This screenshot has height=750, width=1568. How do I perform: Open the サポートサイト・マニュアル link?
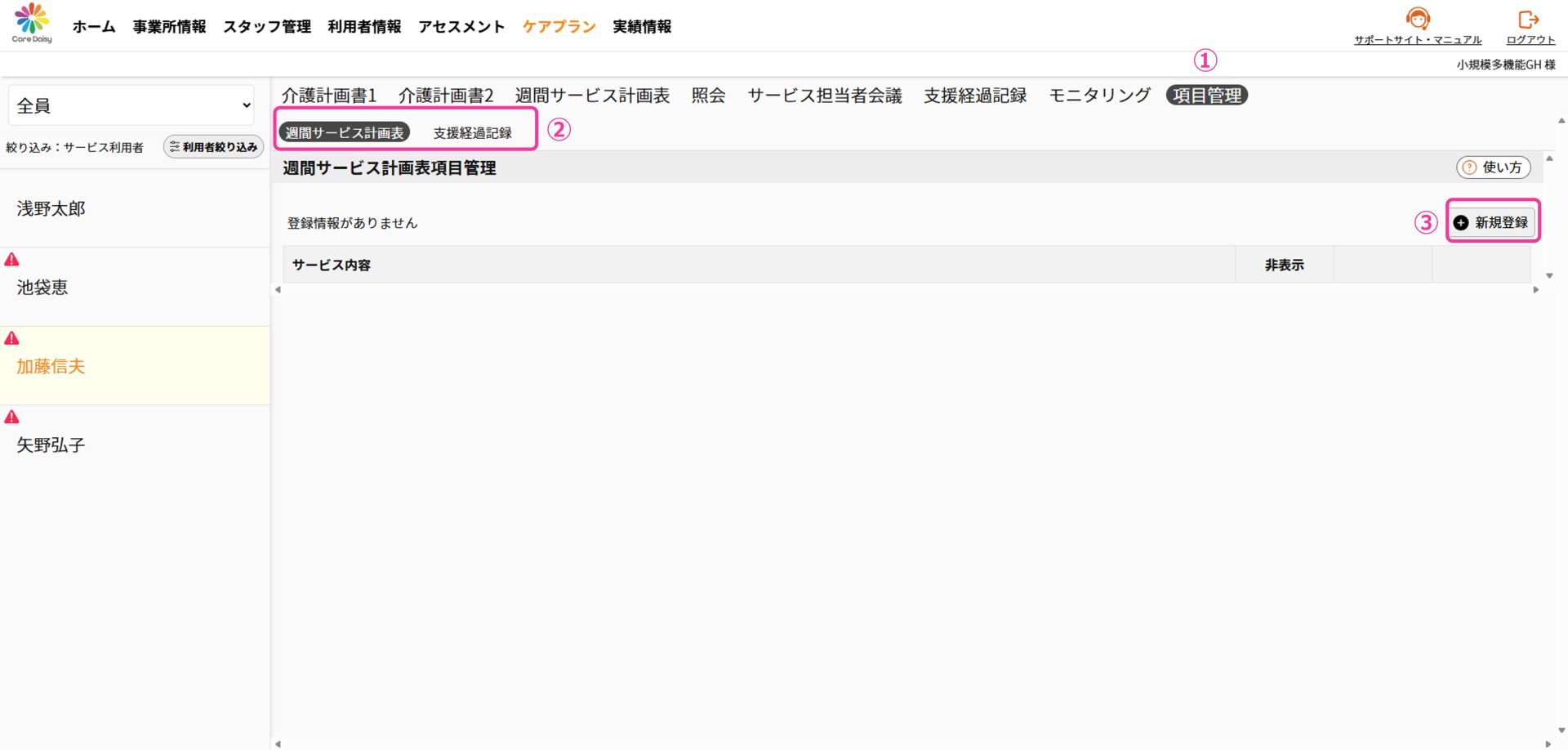click(1417, 40)
